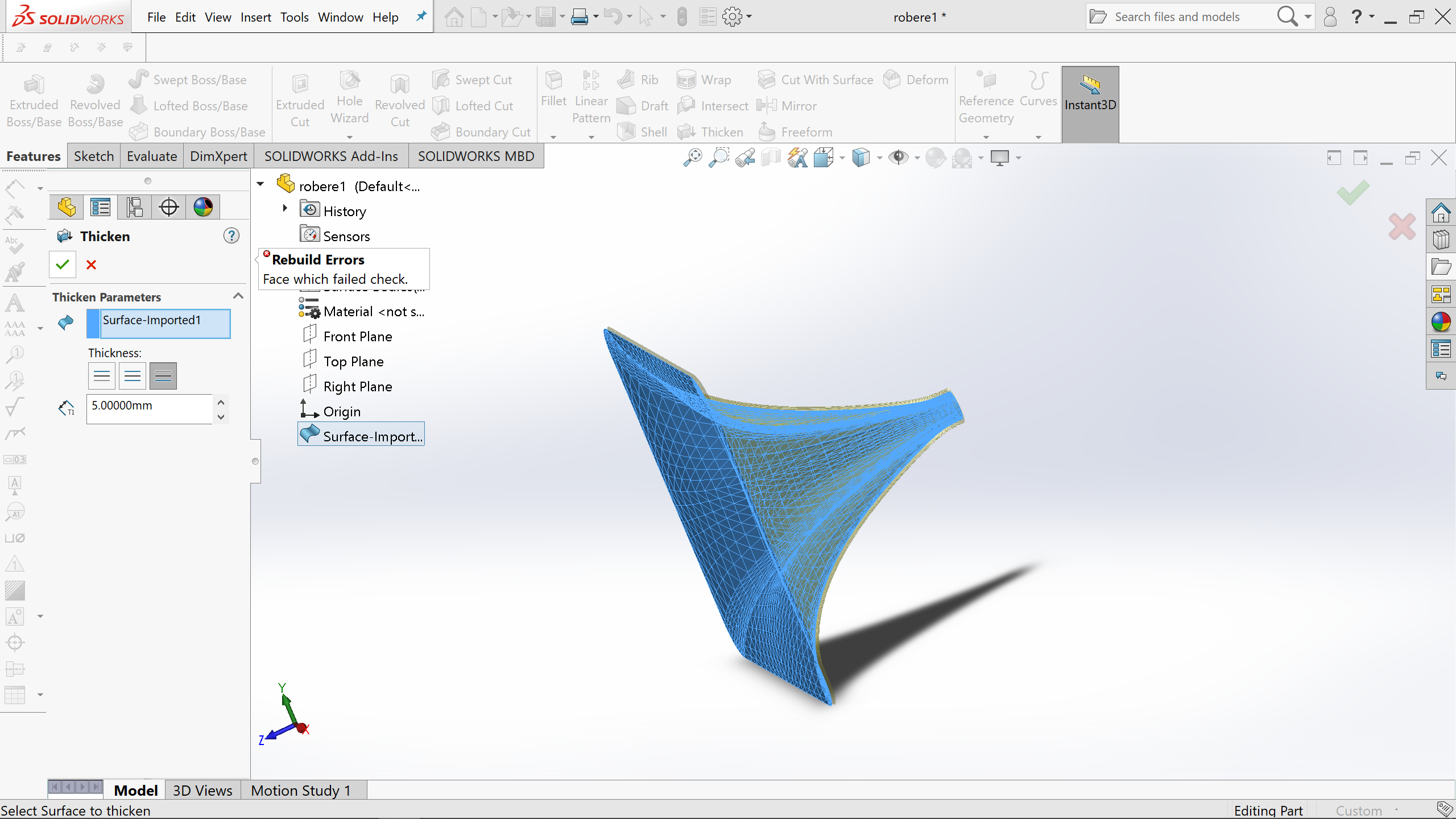Increase thickness with the up spinner arrow
Viewport: 1456px width, 819px height.
[x=221, y=402]
